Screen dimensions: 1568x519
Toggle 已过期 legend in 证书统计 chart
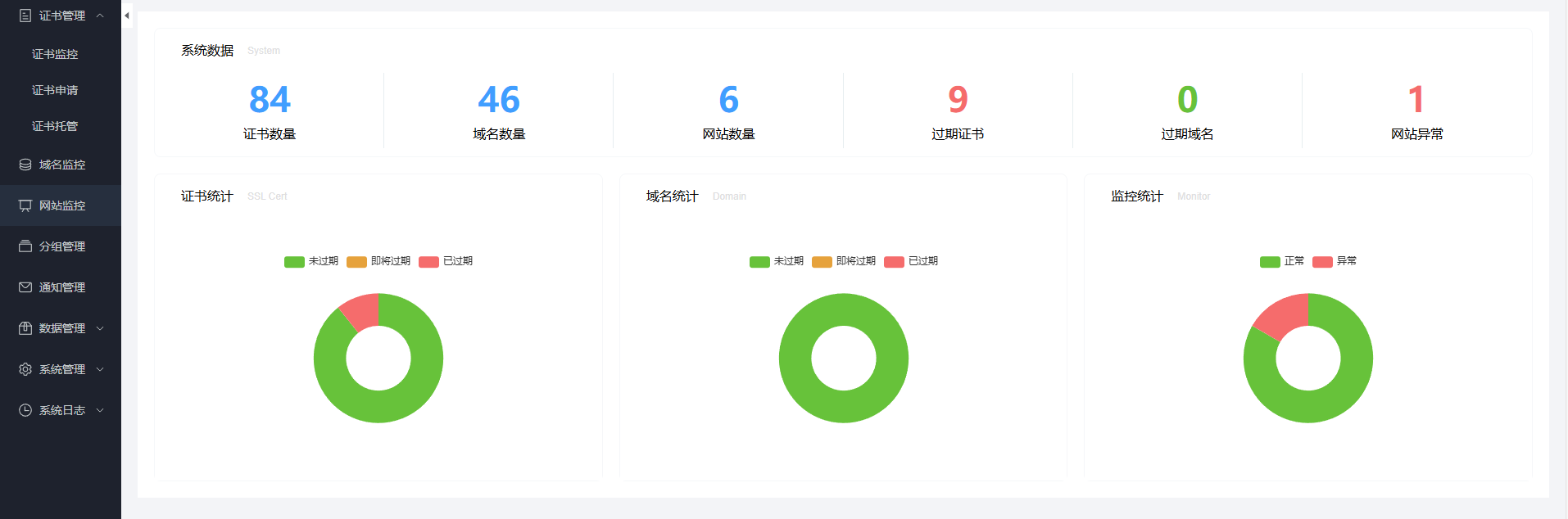pos(446,261)
